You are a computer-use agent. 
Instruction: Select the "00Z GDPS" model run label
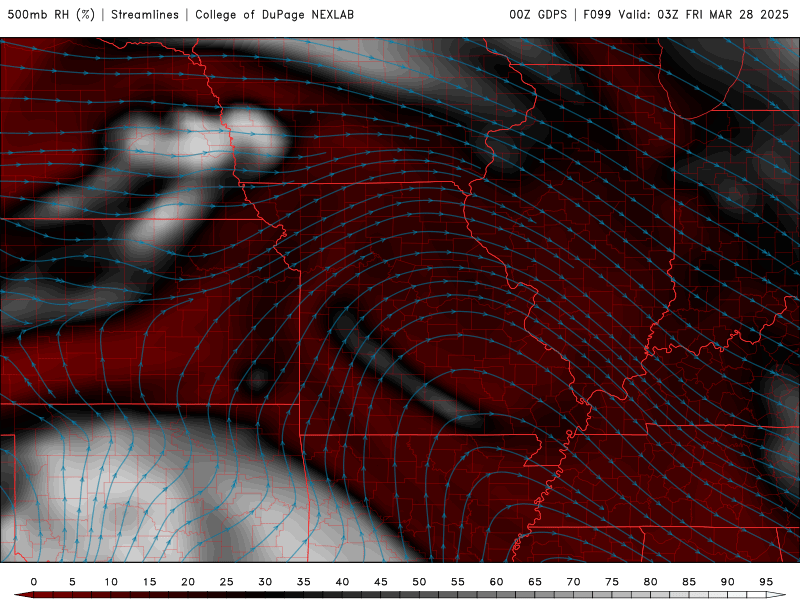(x=538, y=15)
